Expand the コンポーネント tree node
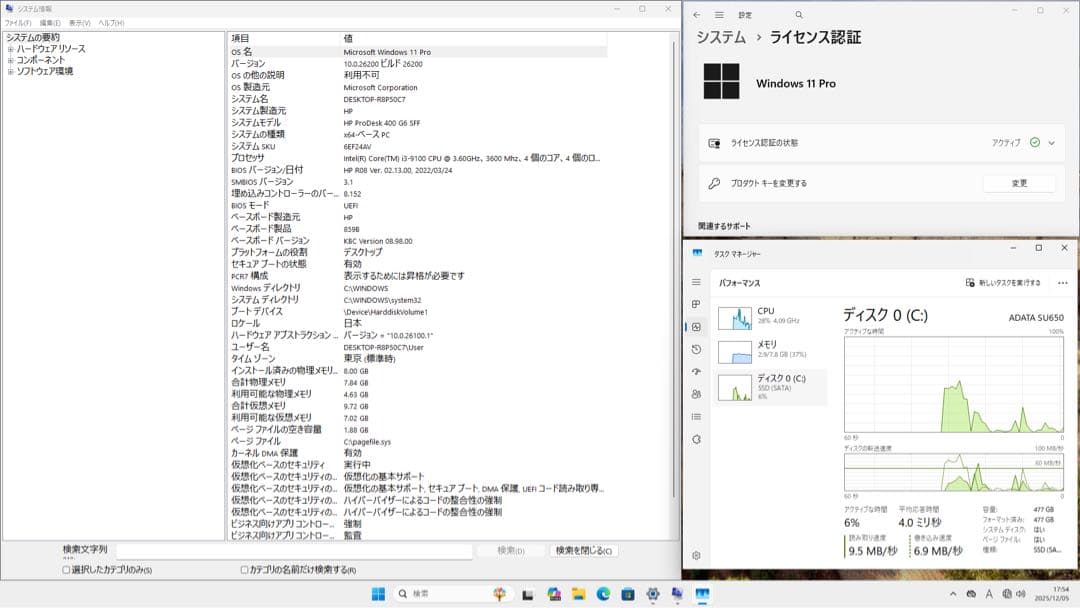This screenshot has width=1080, height=608. coord(11,60)
